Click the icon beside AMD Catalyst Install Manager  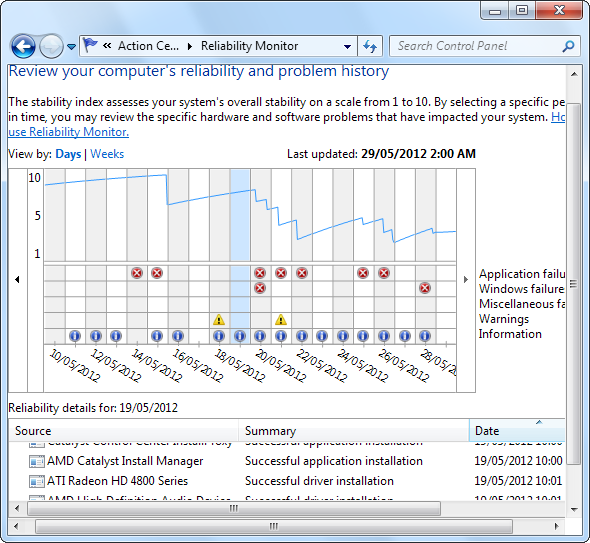tap(36, 461)
